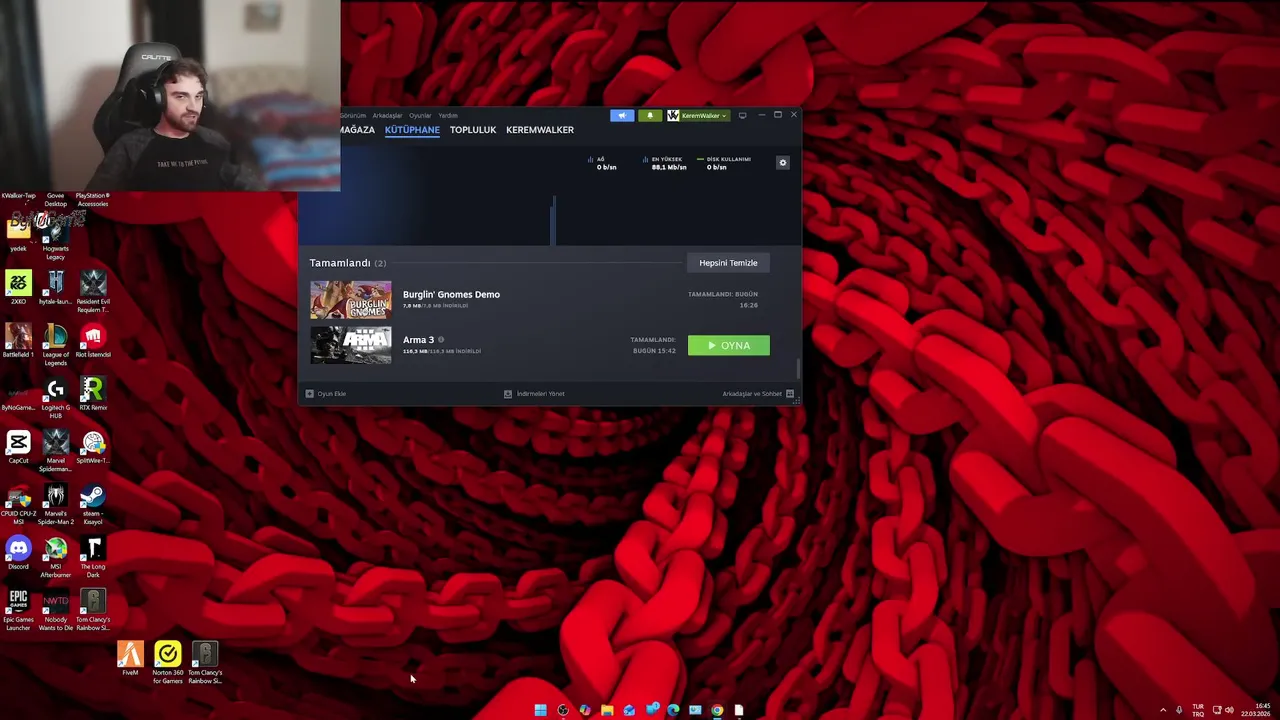
Task: Open Arkadaşlar menu in Steam
Action: click(387, 115)
